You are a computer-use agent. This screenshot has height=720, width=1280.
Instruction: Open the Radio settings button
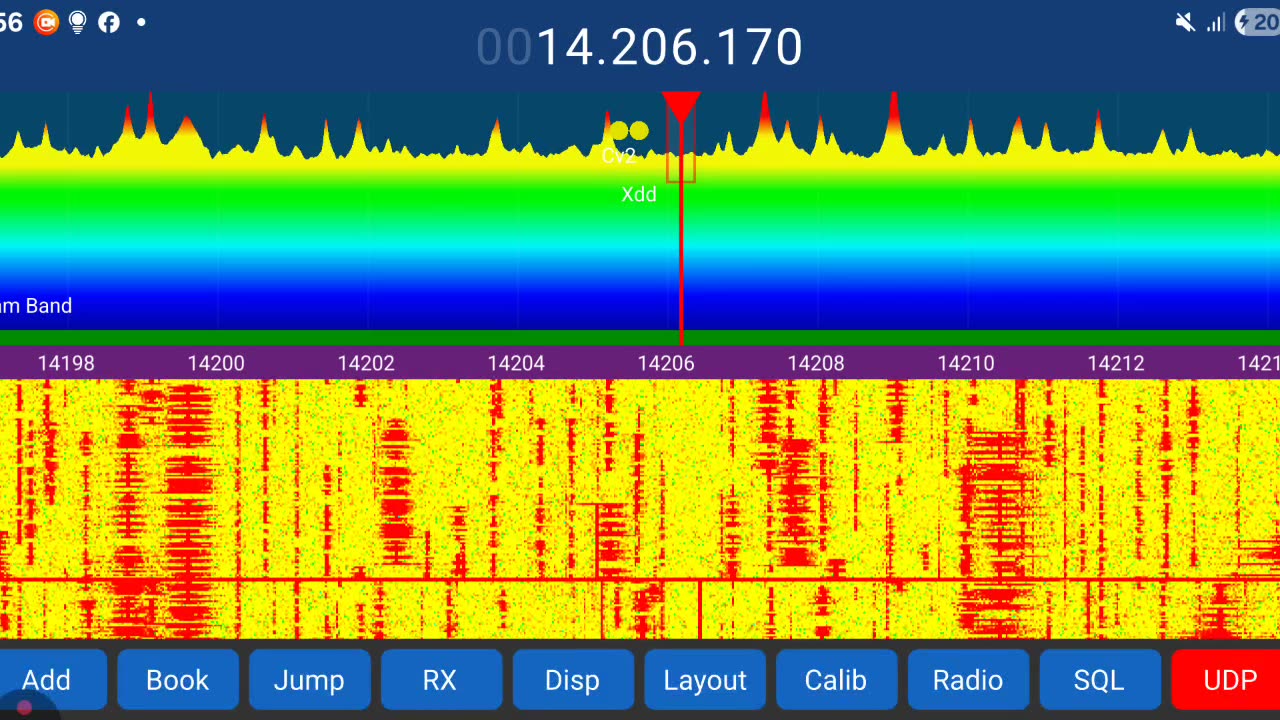(x=968, y=680)
